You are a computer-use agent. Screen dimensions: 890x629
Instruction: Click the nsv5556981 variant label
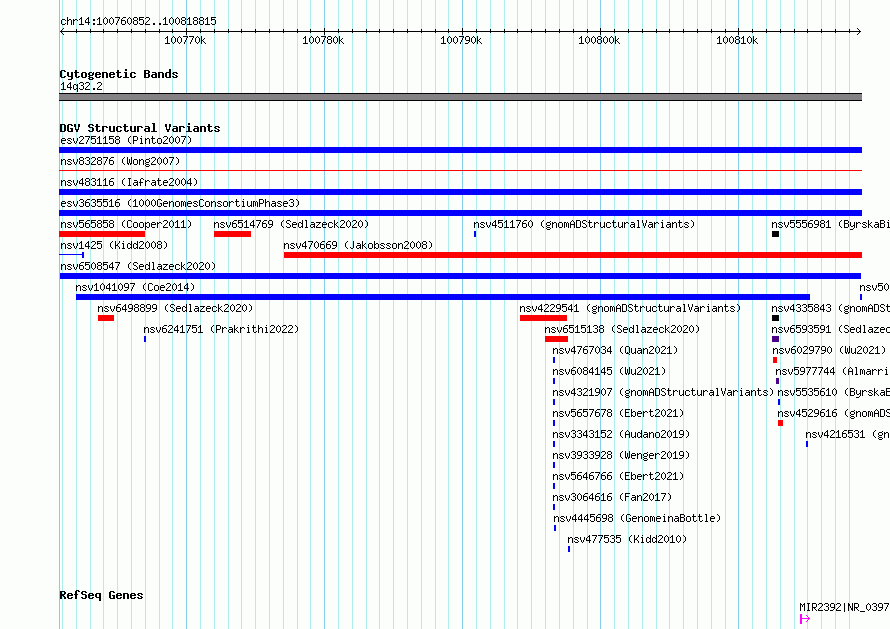(830, 224)
